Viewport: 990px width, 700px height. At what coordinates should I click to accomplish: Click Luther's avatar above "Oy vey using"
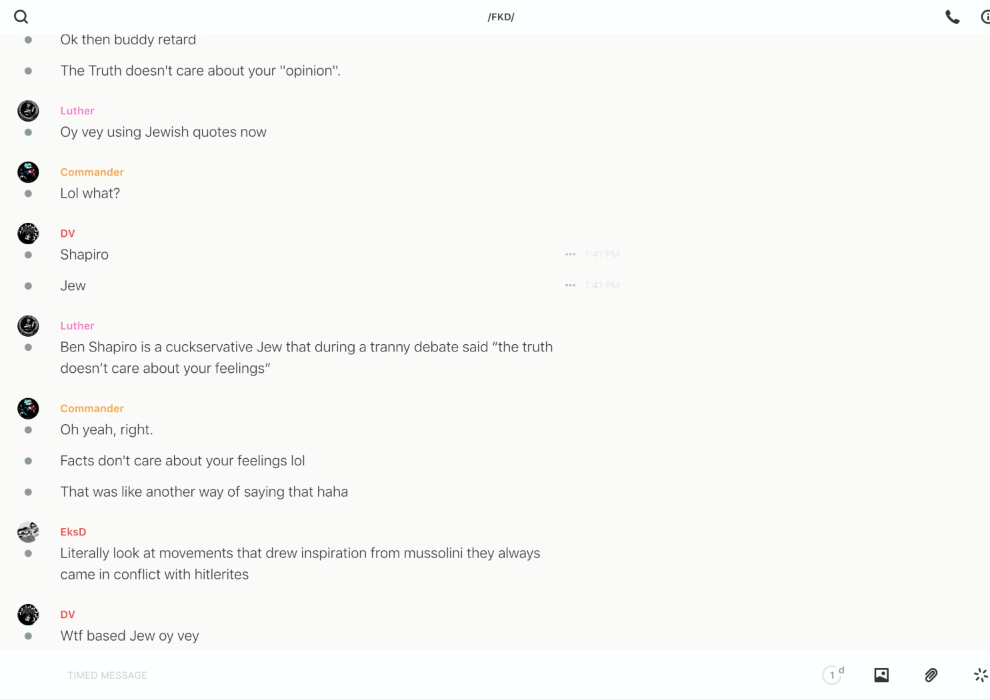point(28,111)
